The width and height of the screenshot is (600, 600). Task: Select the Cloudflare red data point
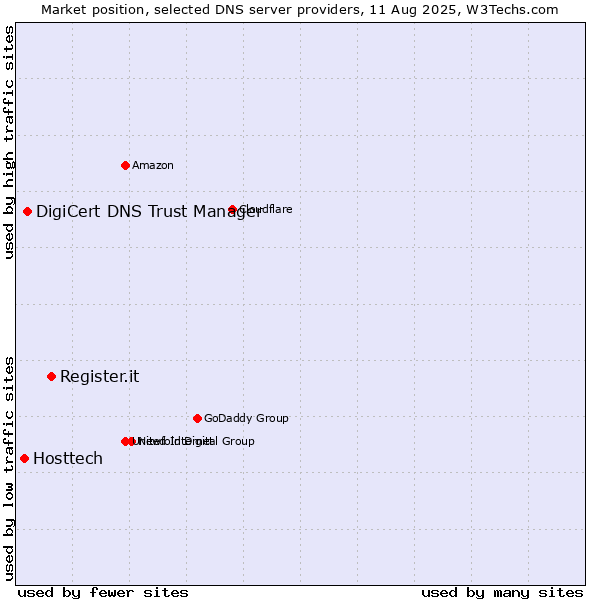tap(233, 210)
